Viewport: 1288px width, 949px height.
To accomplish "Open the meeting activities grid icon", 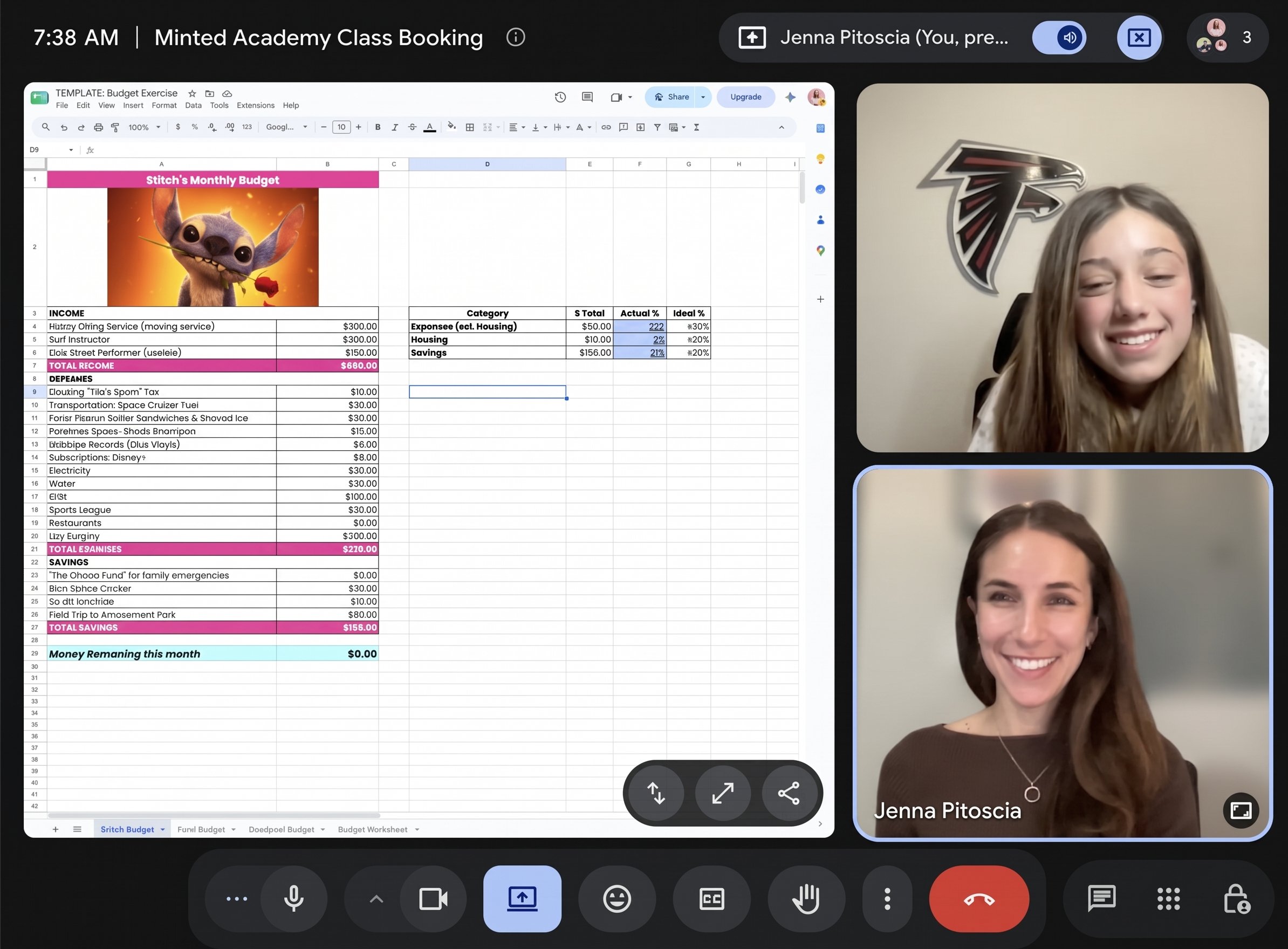I will (1168, 899).
